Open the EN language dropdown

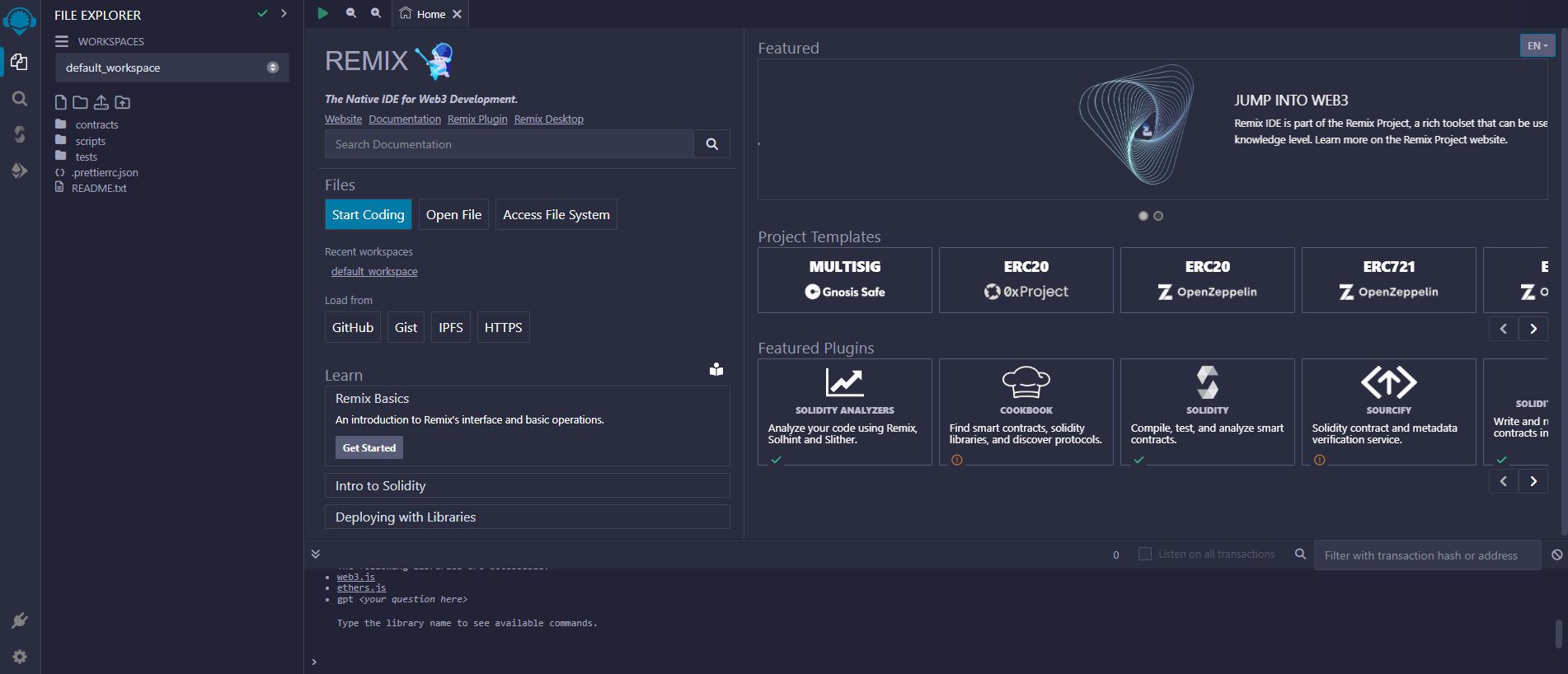(1537, 45)
